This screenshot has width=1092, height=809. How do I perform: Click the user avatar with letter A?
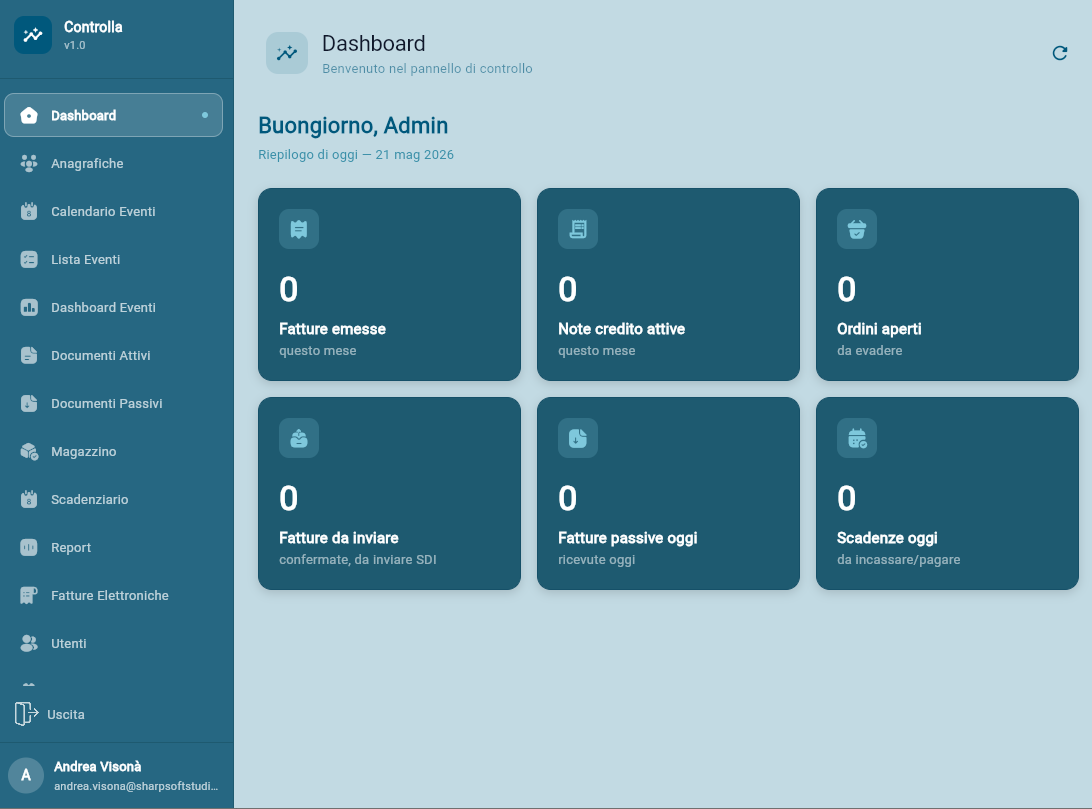(x=26, y=776)
